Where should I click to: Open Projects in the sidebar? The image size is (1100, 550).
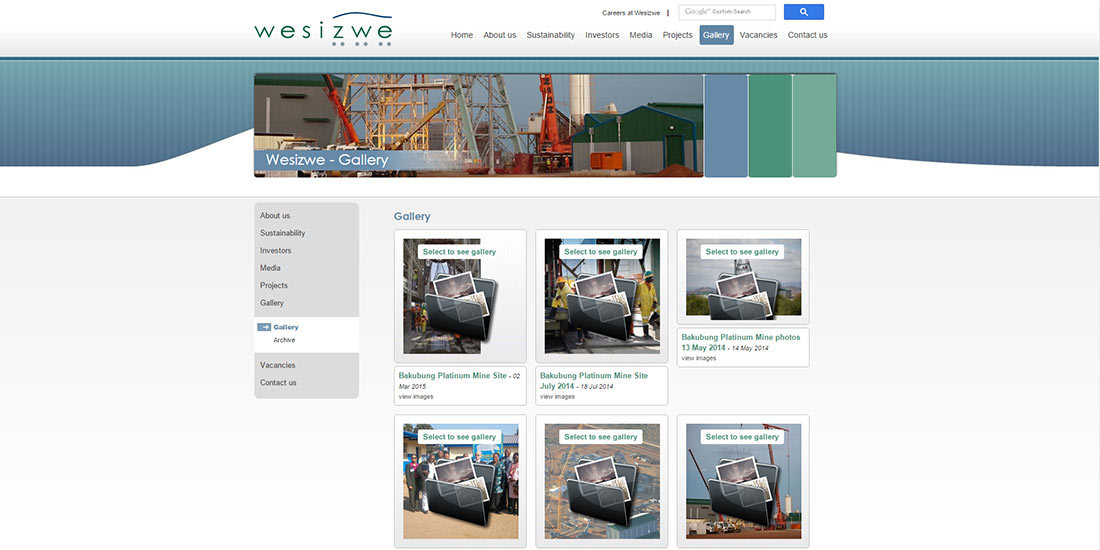tap(274, 286)
